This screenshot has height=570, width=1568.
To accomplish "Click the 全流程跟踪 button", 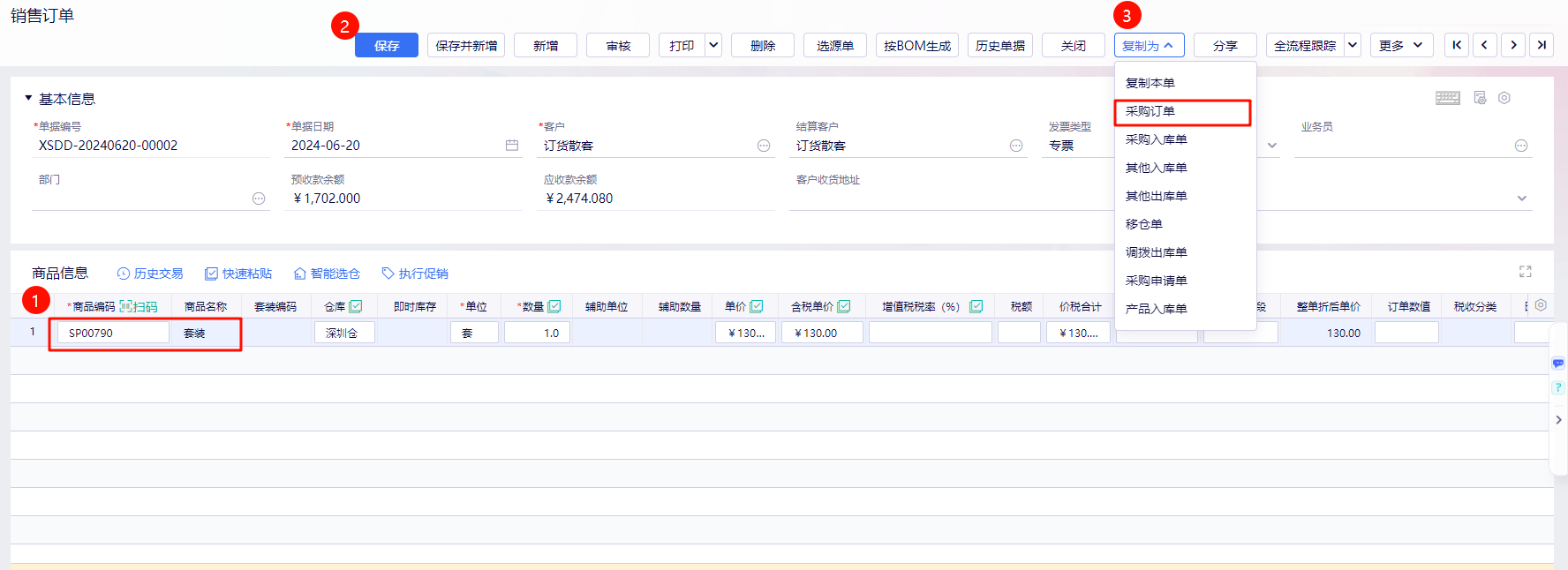I will coord(1305,45).
